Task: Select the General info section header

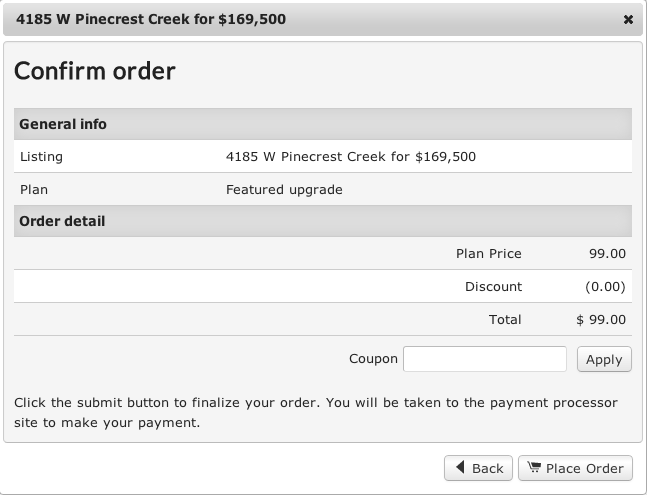Action: pyautogui.click(x=63, y=124)
